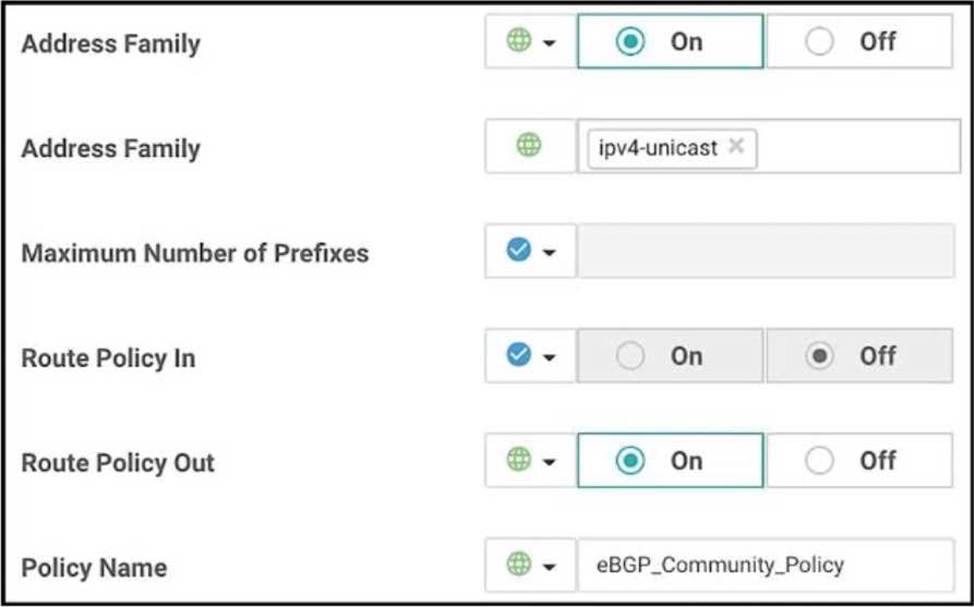Click the blue checkmark icon for Route Policy In
974x607 pixels.
coord(518,355)
